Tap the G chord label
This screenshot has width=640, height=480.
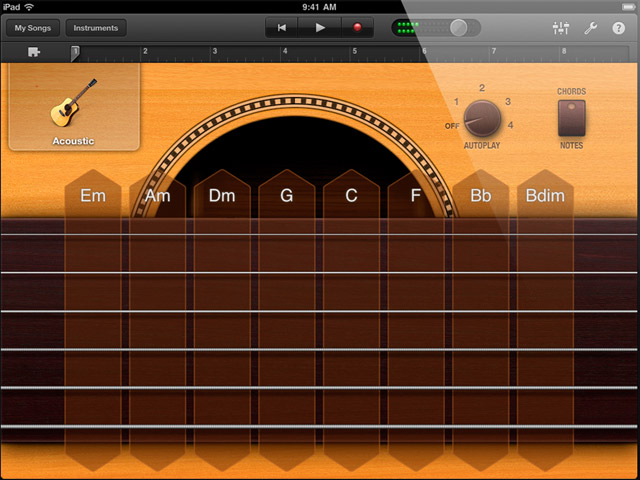tap(287, 196)
